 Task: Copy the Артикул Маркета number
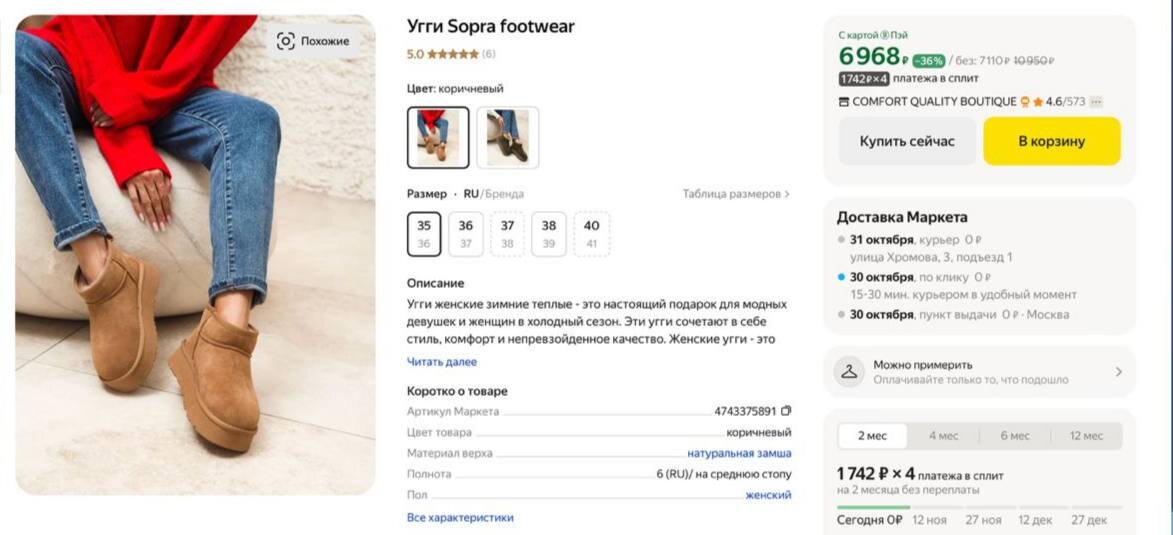tap(786, 411)
